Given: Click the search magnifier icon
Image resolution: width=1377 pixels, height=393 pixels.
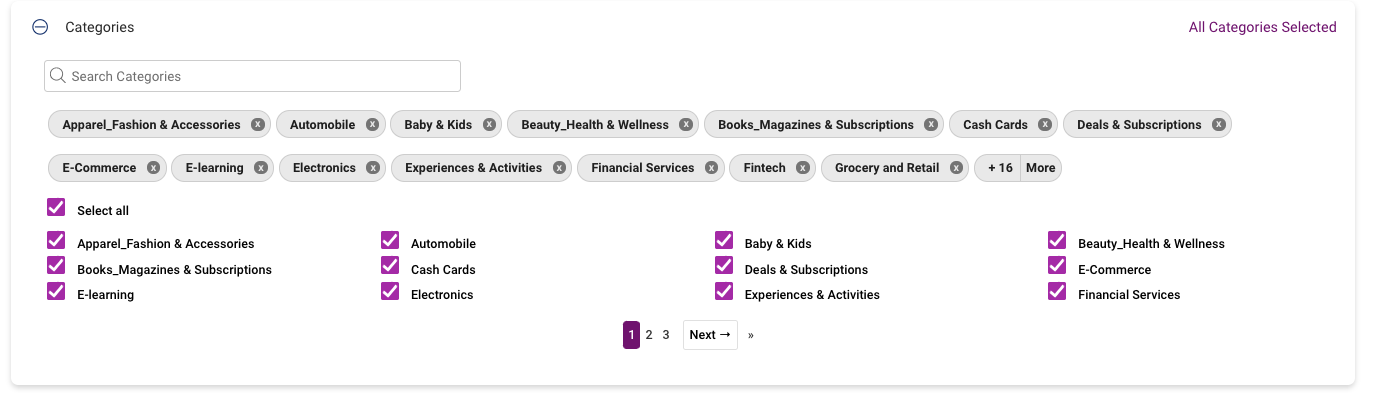Looking at the screenshot, I should (x=58, y=76).
